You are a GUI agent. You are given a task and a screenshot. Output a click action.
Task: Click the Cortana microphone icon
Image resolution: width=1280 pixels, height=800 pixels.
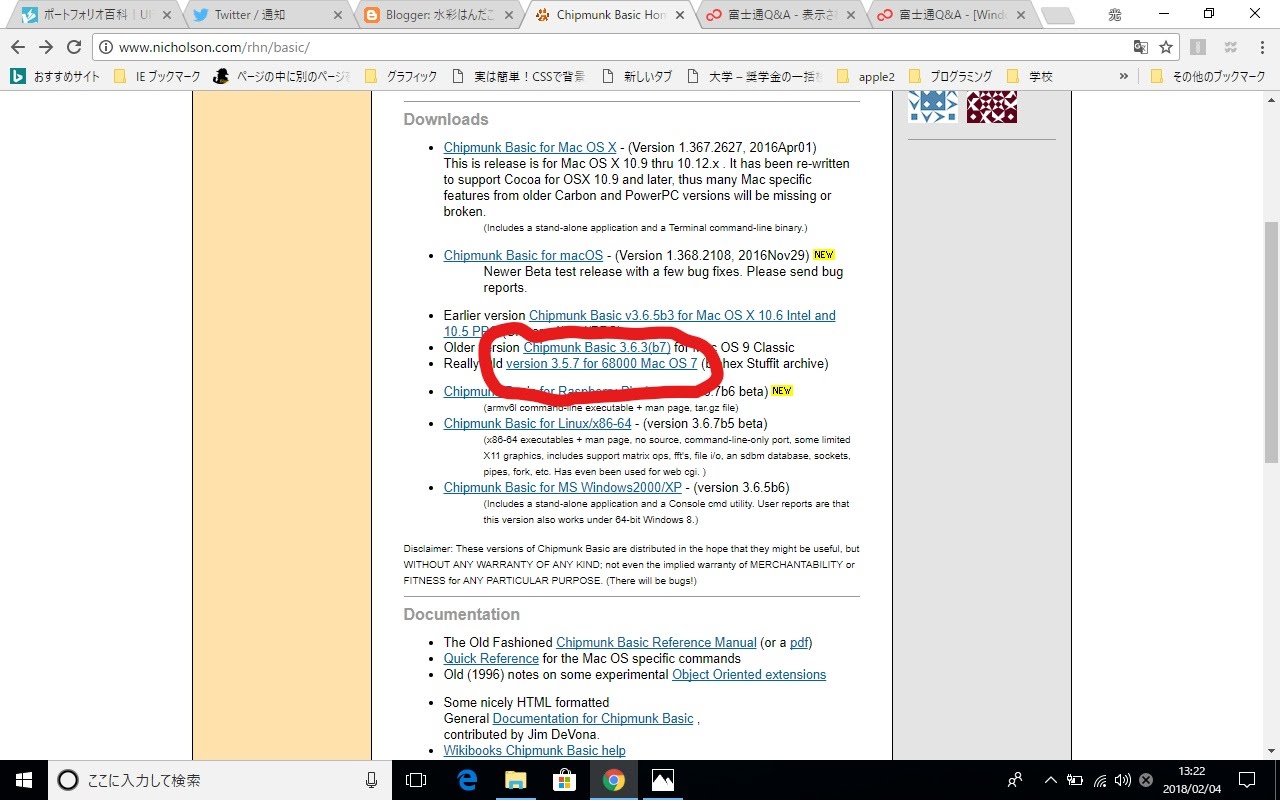(372, 780)
